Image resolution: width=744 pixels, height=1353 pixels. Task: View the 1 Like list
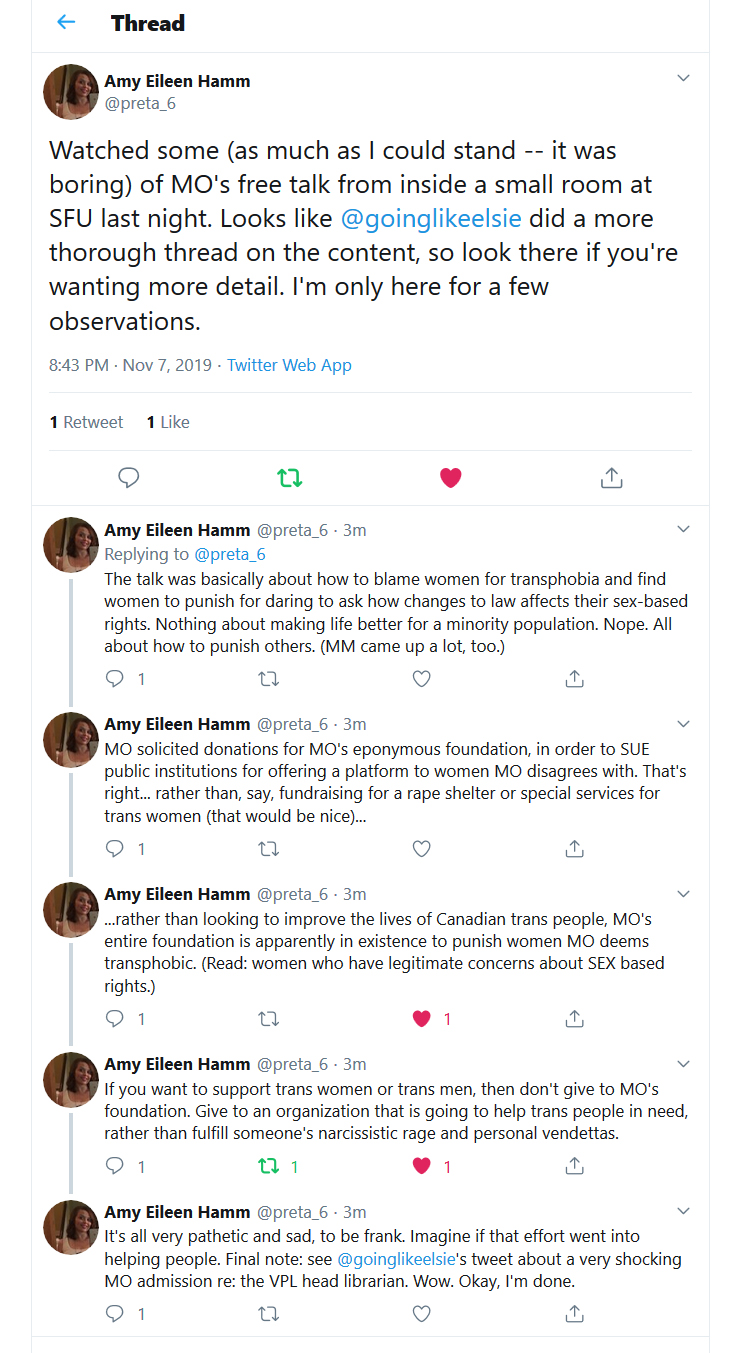click(x=168, y=422)
